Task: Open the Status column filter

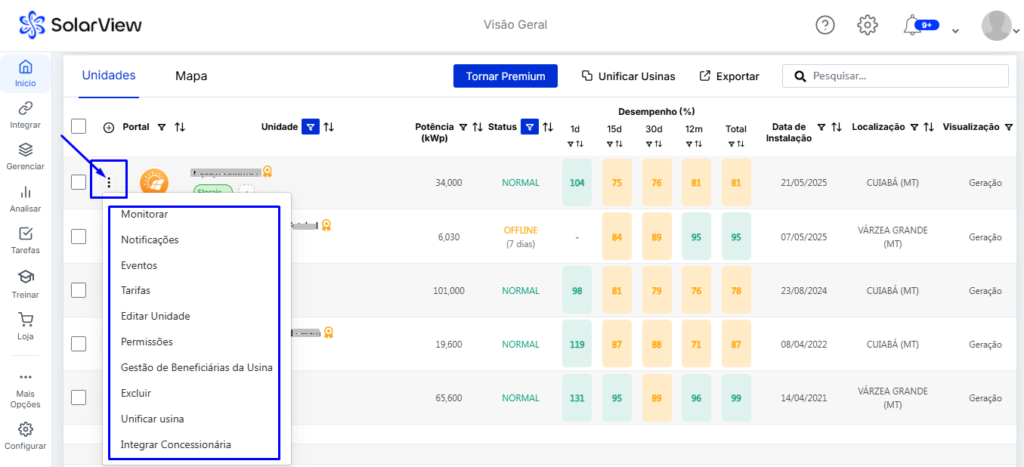Action: [529, 127]
